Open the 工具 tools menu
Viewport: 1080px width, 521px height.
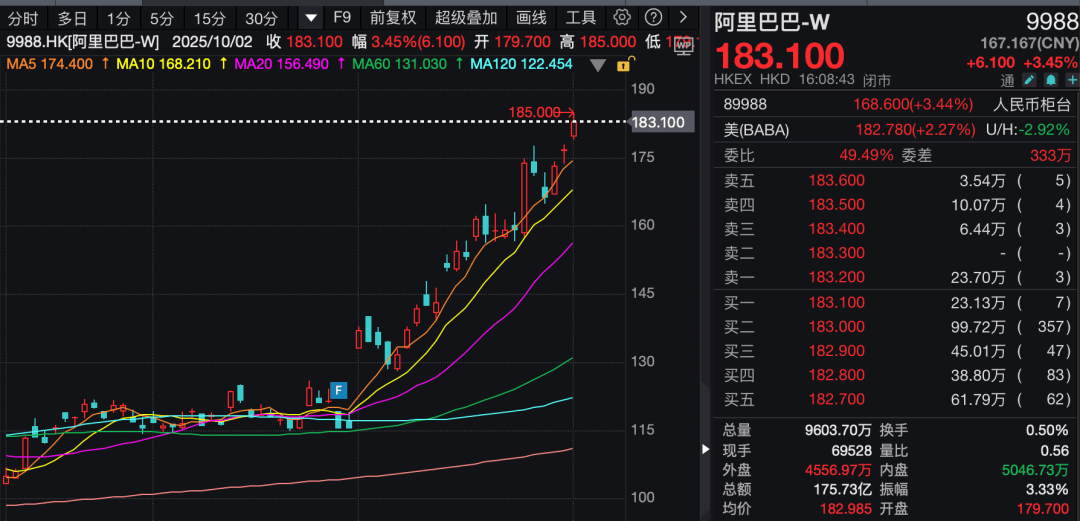(x=581, y=18)
